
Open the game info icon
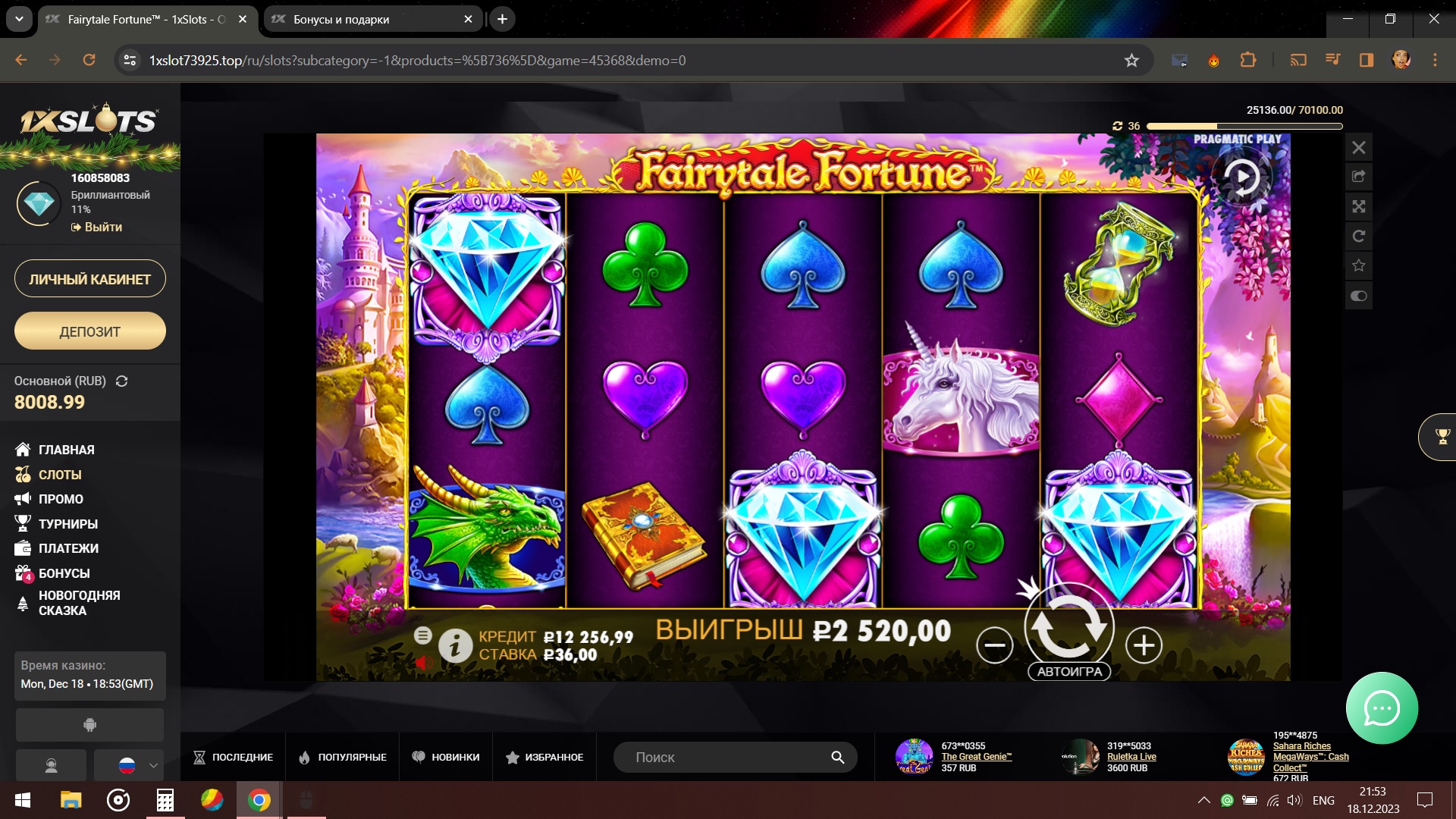coord(455,646)
